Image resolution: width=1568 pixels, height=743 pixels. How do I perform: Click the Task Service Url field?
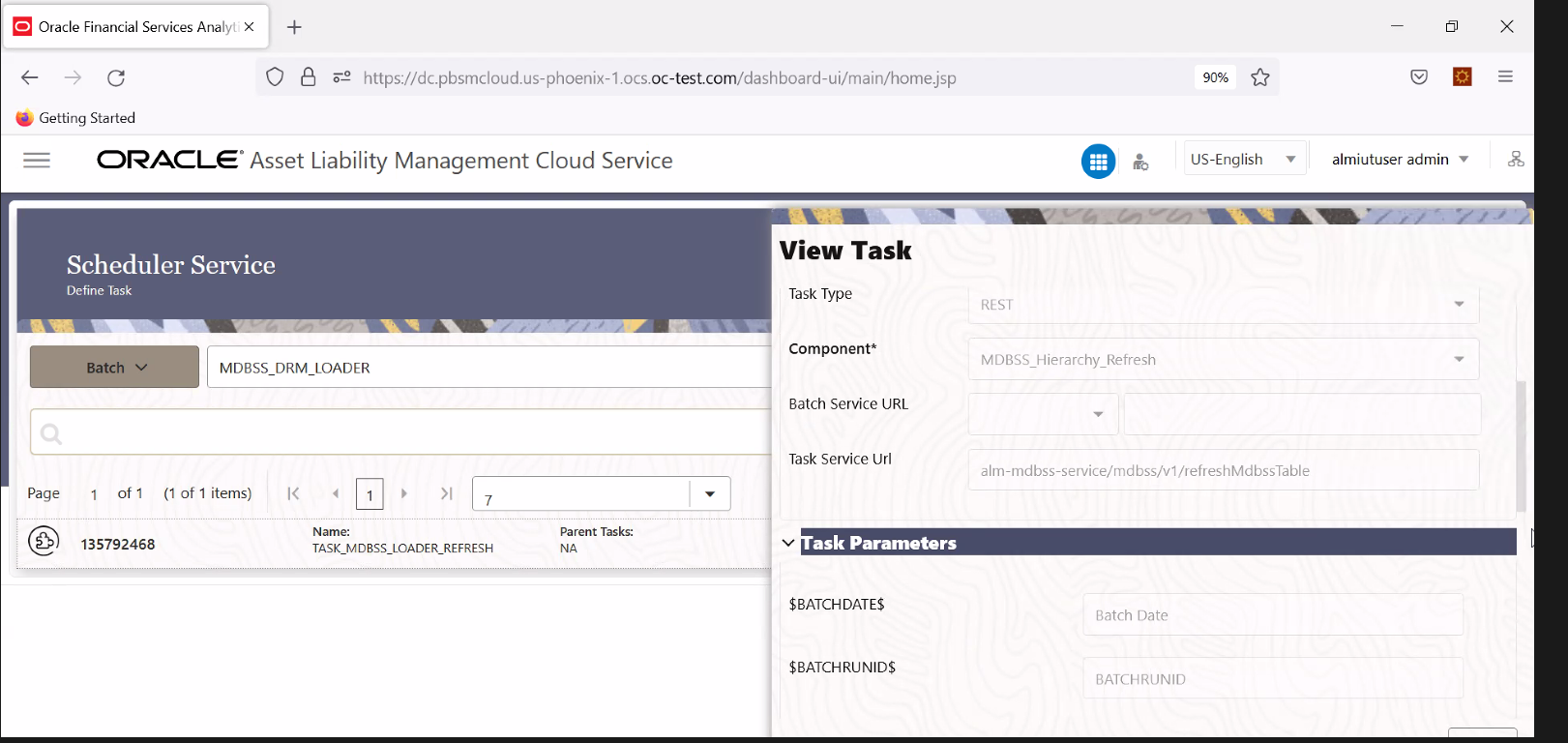pyautogui.click(x=1224, y=470)
